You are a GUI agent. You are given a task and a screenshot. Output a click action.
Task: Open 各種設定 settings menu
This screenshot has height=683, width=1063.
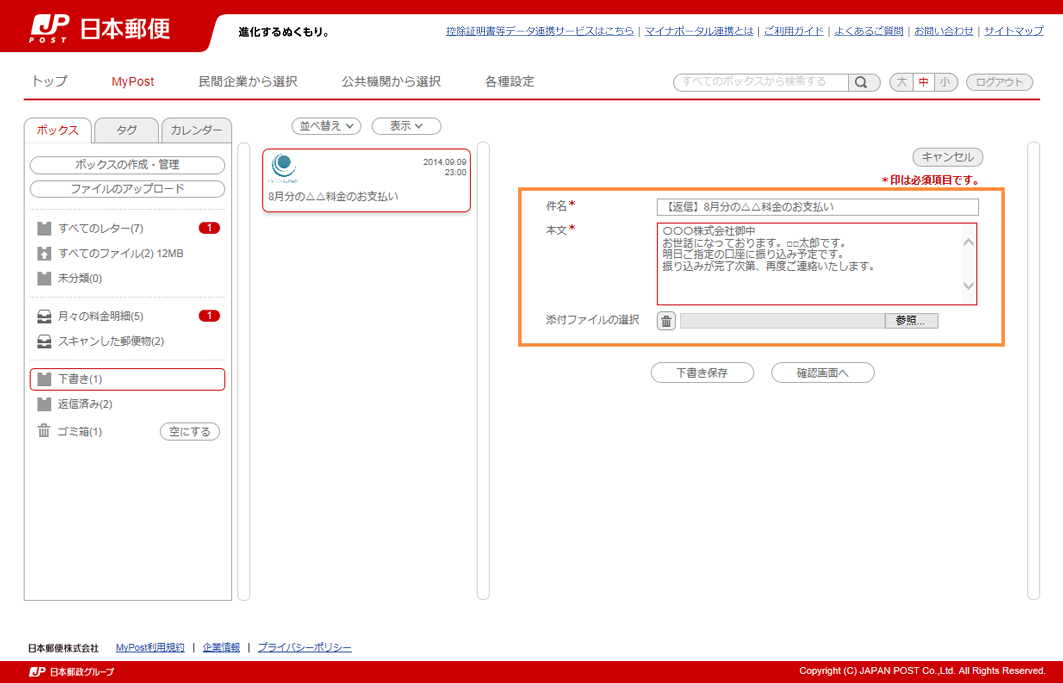pos(510,81)
